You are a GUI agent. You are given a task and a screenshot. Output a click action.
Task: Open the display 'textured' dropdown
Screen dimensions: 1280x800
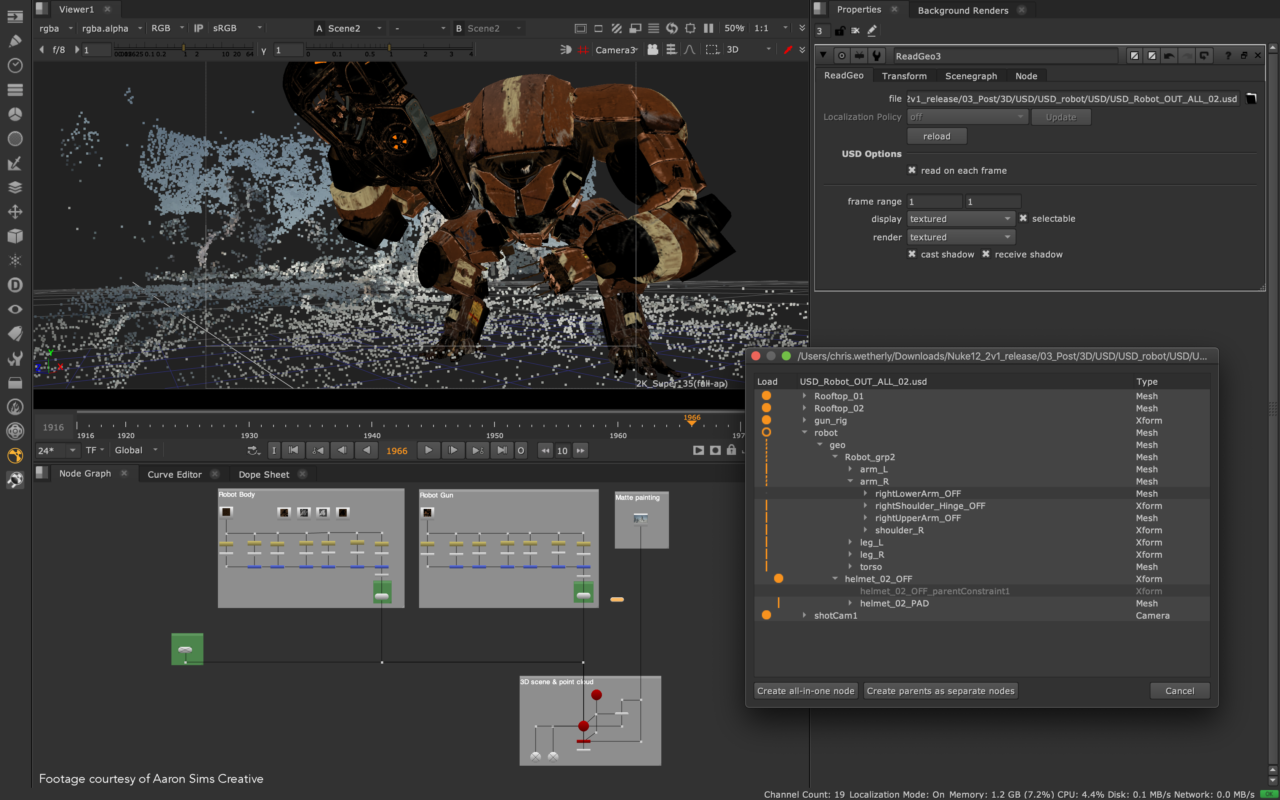click(960, 218)
